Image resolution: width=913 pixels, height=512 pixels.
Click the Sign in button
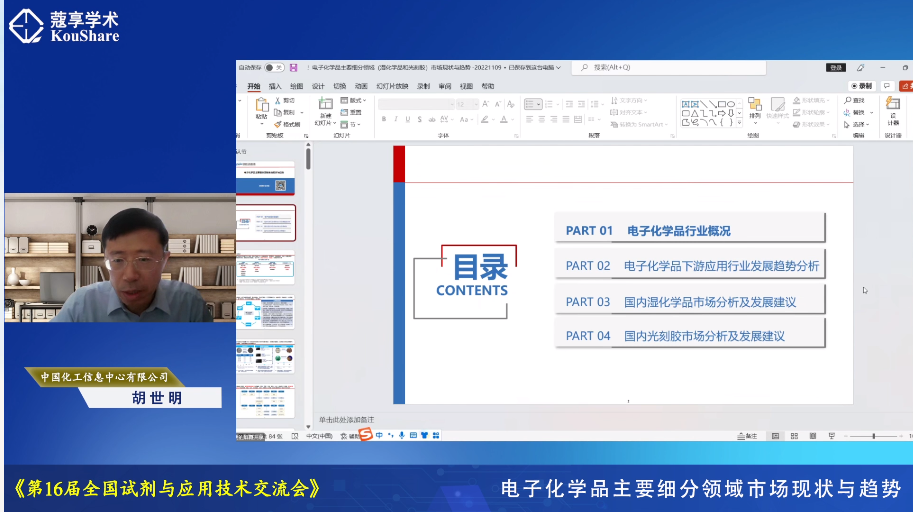836,68
